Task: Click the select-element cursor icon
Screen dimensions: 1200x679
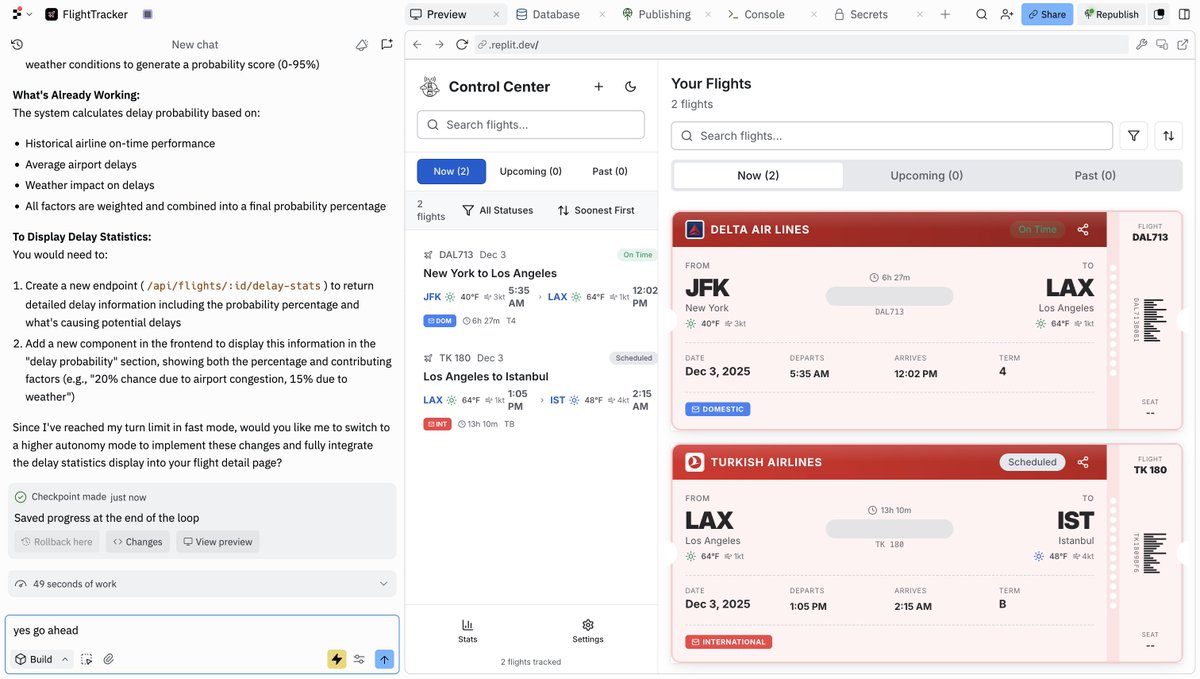Action: tap(87, 659)
